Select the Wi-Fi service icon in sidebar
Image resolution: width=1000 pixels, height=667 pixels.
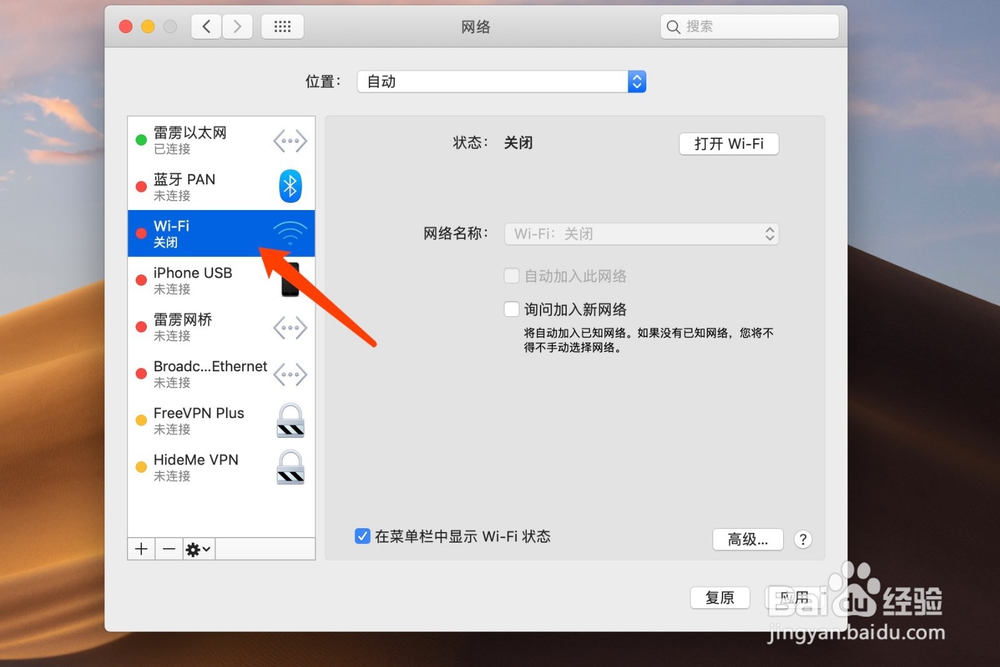tap(289, 232)
